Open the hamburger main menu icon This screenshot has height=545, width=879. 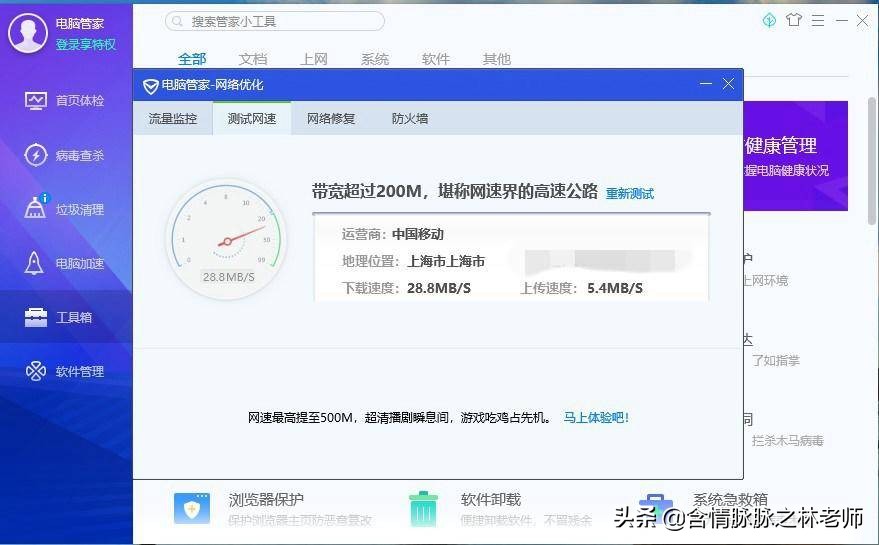pos(818,20)
